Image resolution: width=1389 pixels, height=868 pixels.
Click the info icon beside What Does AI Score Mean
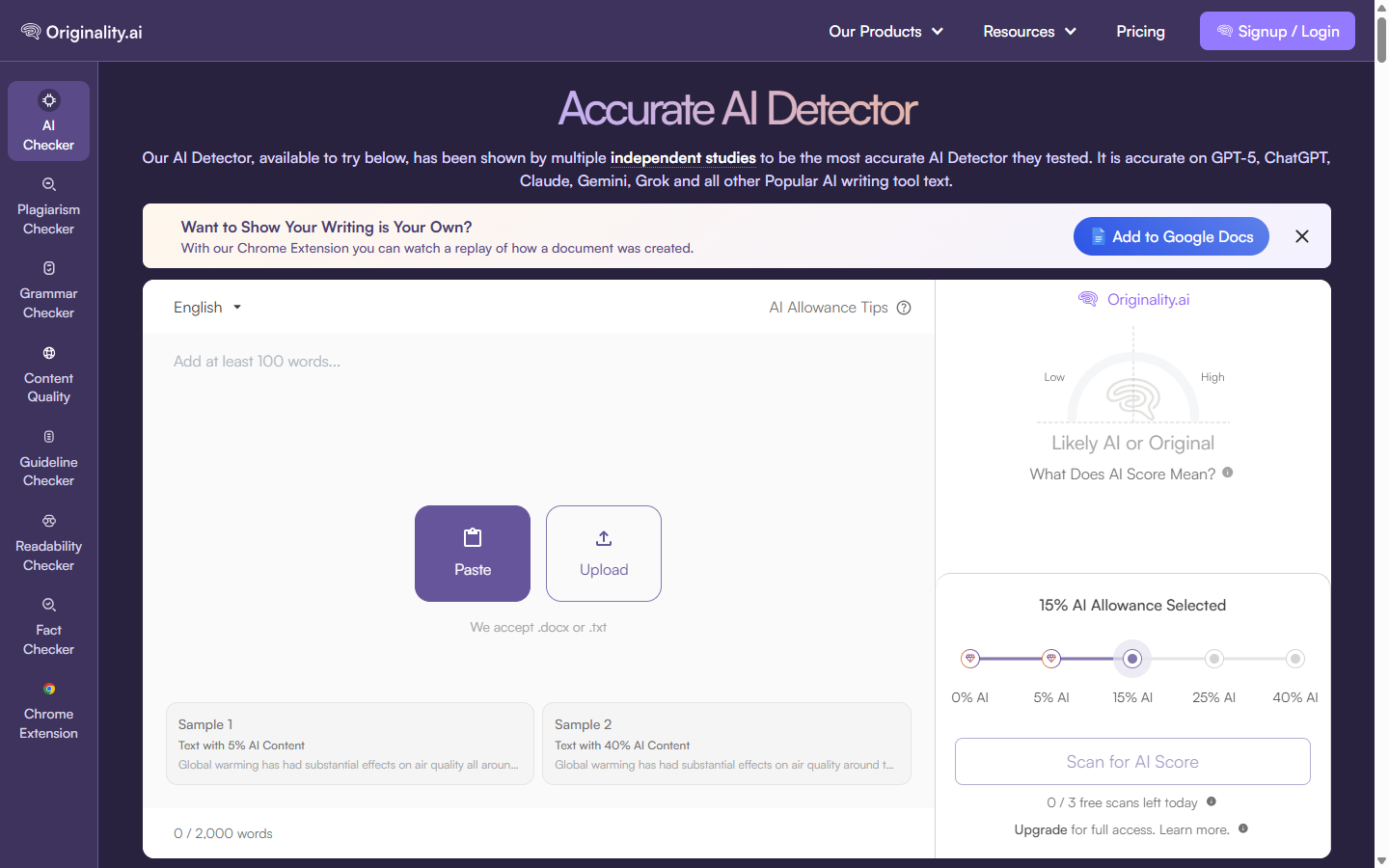pyautogui.click(x=1228, y=473)
